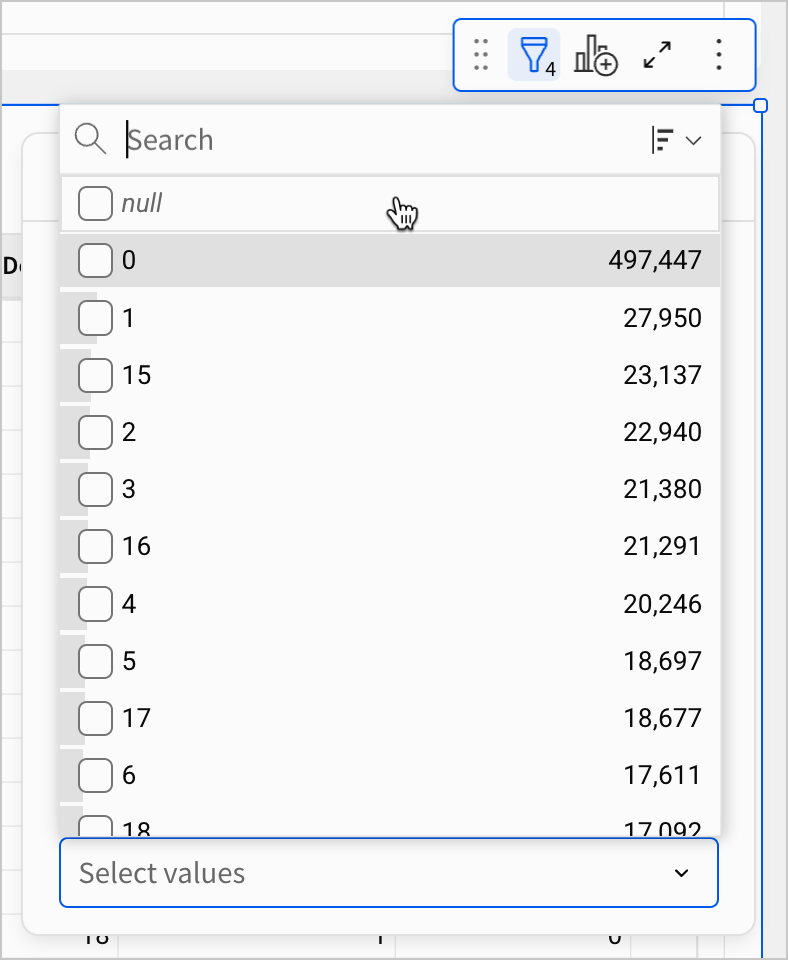Toggle the checkbox beside value 17
The width and height of the screenshot is (788, 960).
95,718
